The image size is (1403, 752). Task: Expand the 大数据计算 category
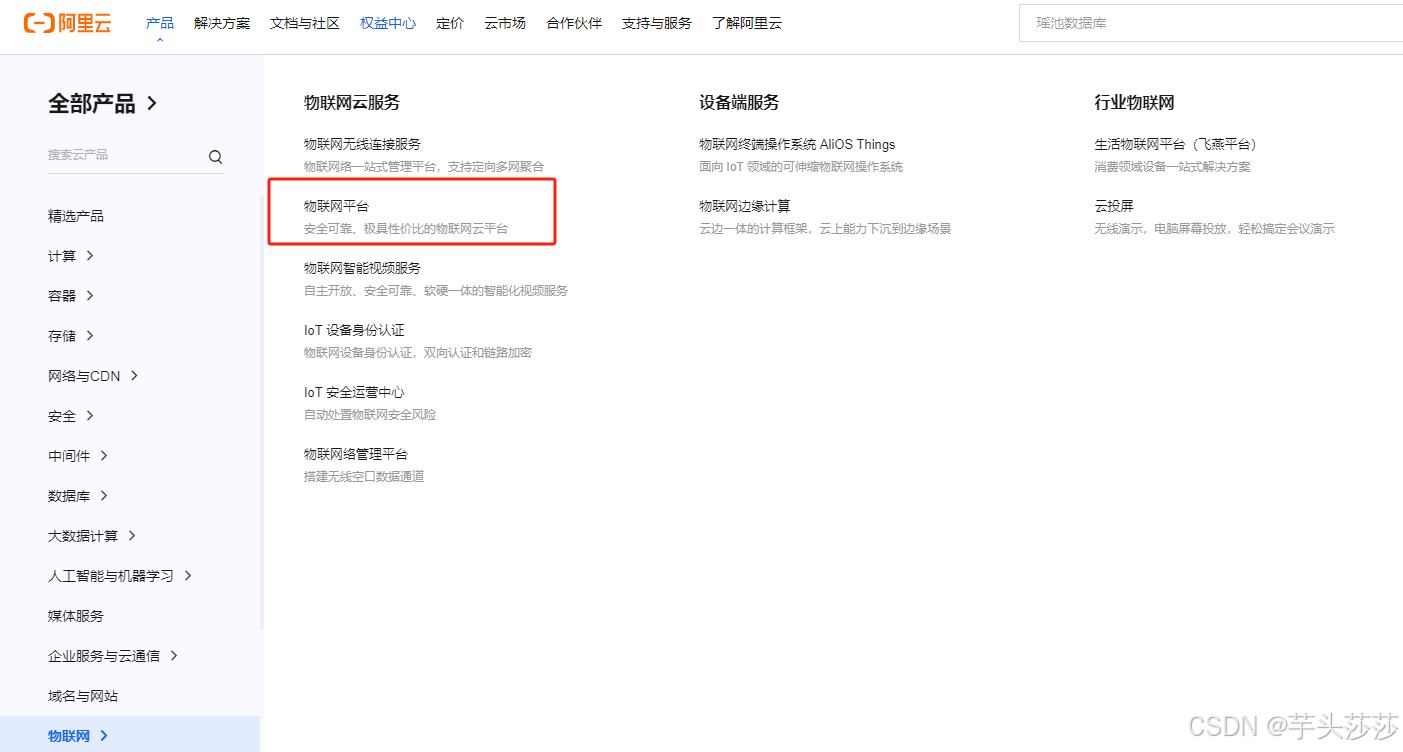point(92,536)
